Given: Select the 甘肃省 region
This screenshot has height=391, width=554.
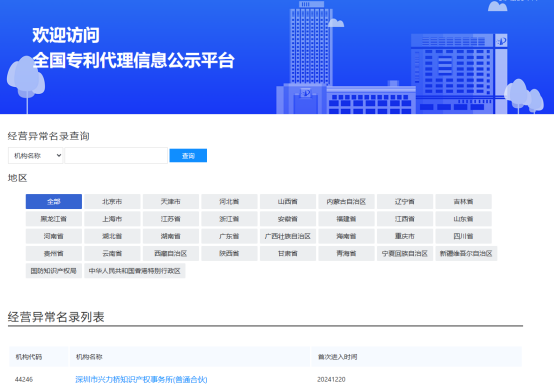Looking at the screenshot, I should 288,254.
